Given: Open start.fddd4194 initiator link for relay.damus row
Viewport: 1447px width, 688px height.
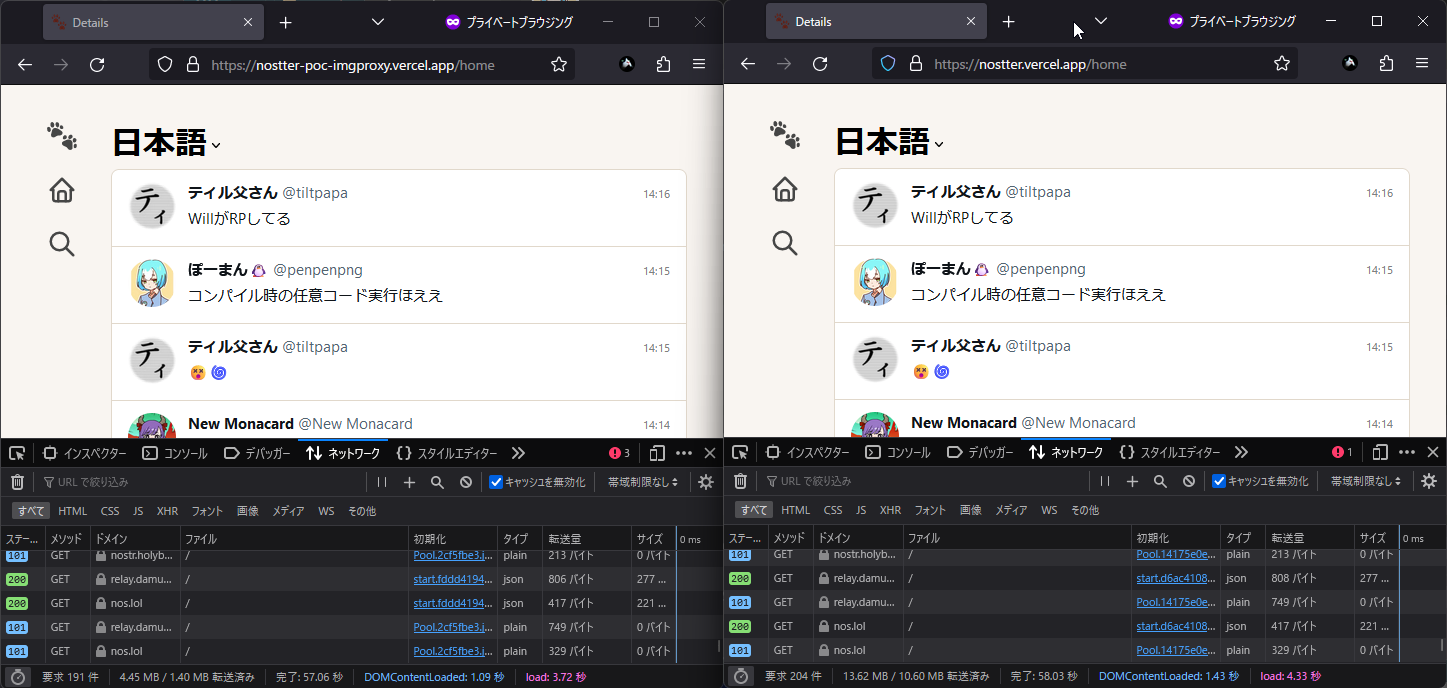Looking at the screenshot, I should tap(453, 579).
